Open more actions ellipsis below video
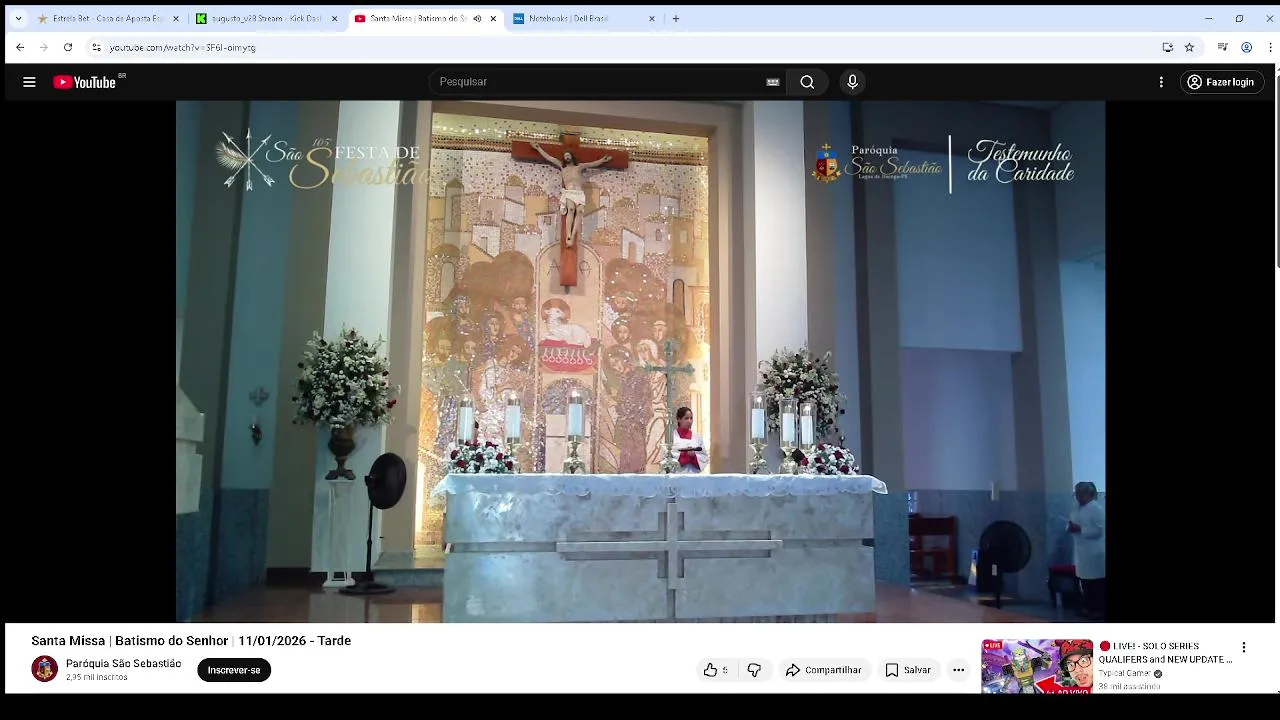 958,670
